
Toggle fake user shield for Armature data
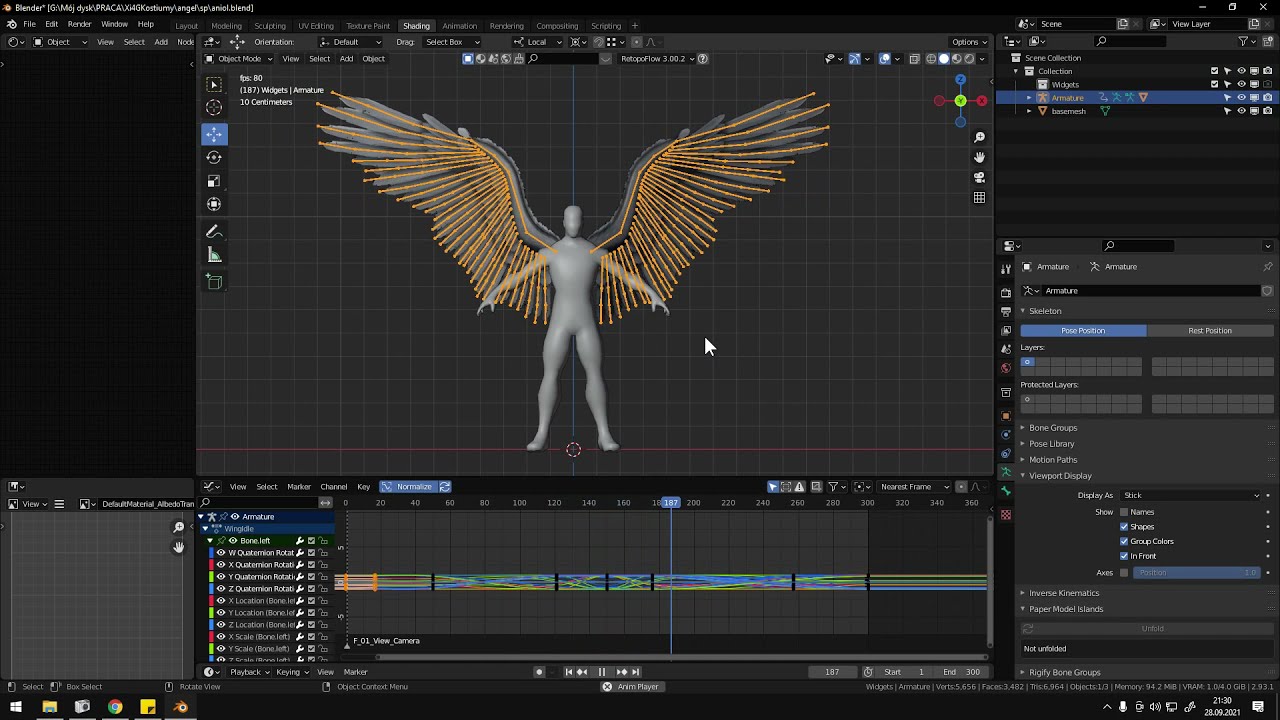[x=1267, y=291]
